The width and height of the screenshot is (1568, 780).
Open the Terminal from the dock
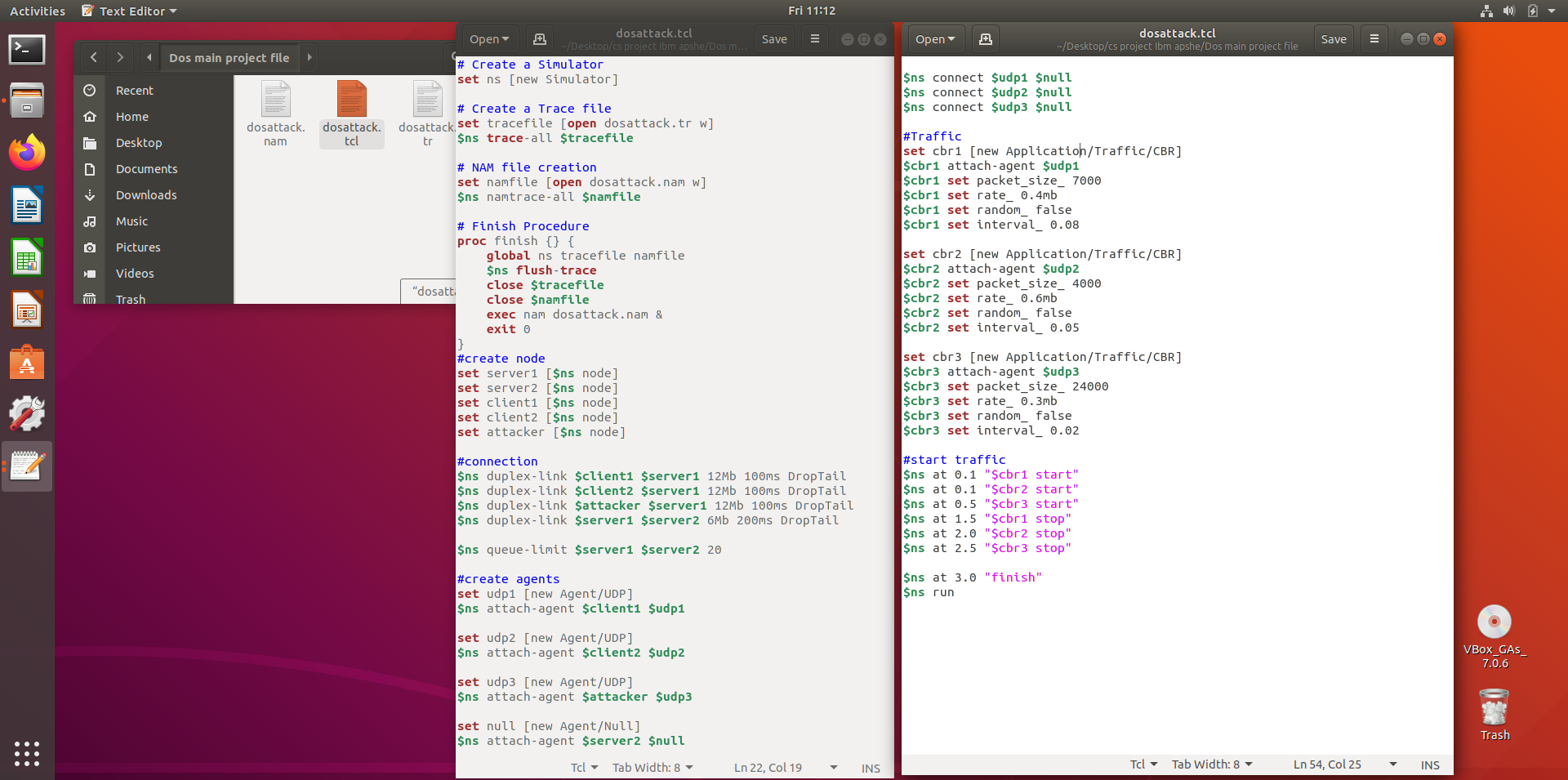(x=27, y=50)
